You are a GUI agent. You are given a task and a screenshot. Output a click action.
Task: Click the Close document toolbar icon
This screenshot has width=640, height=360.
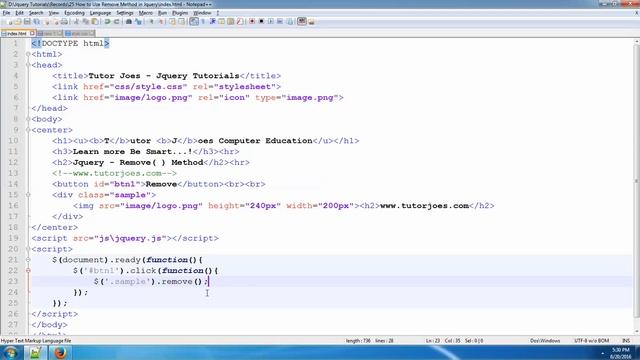47,22
